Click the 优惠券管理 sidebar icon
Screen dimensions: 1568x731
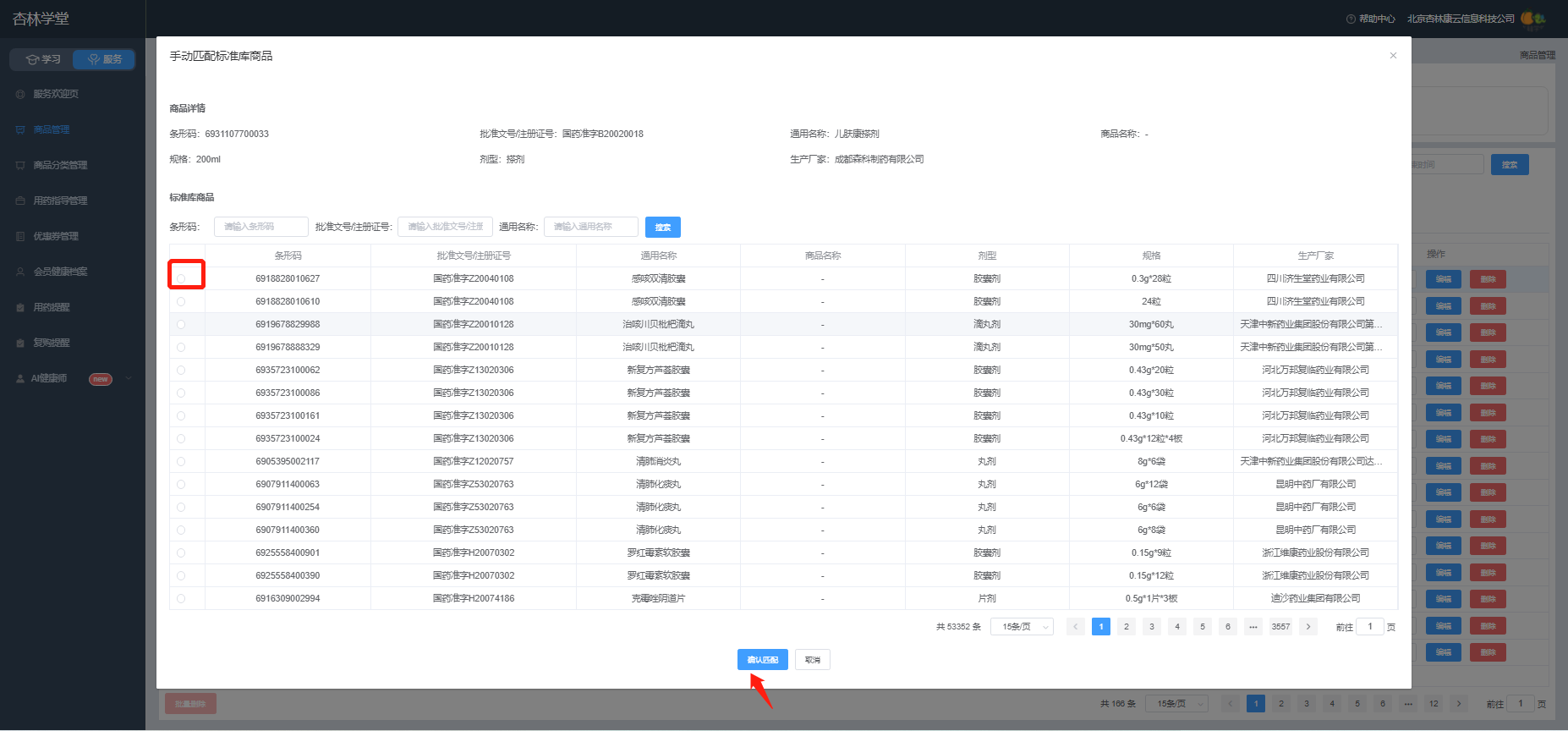tap(20, 236)
